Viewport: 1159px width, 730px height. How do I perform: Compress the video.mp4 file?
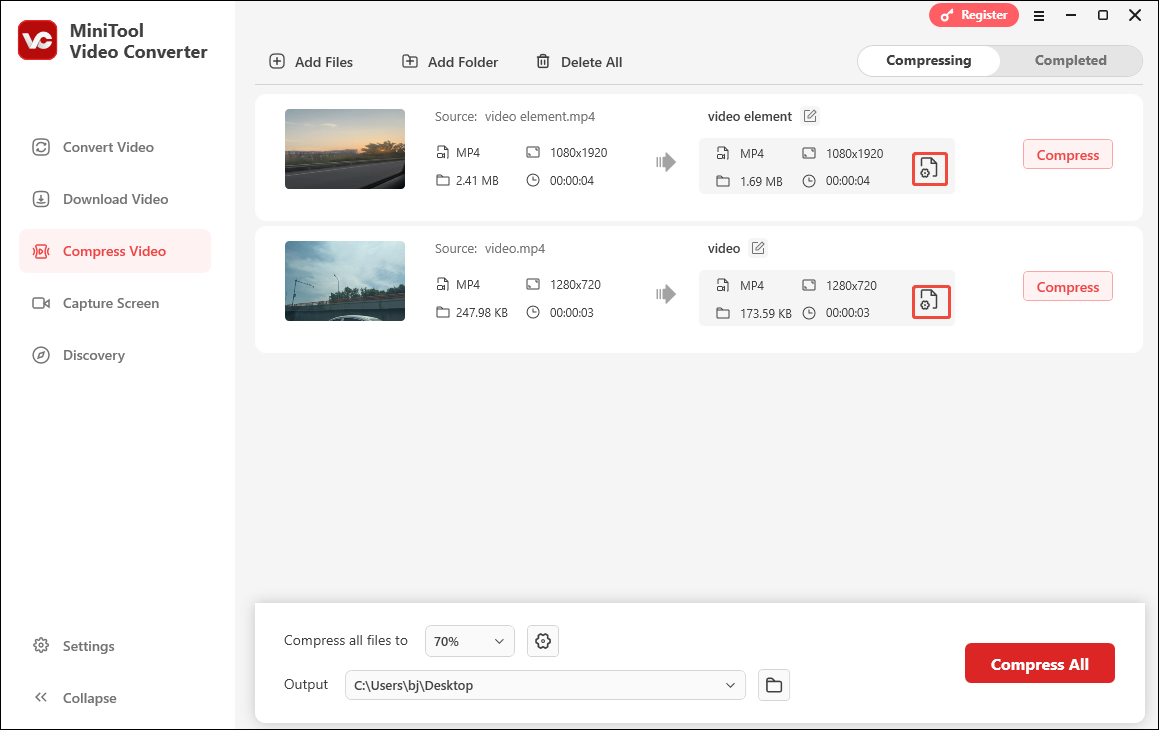tap(1067, 287)
